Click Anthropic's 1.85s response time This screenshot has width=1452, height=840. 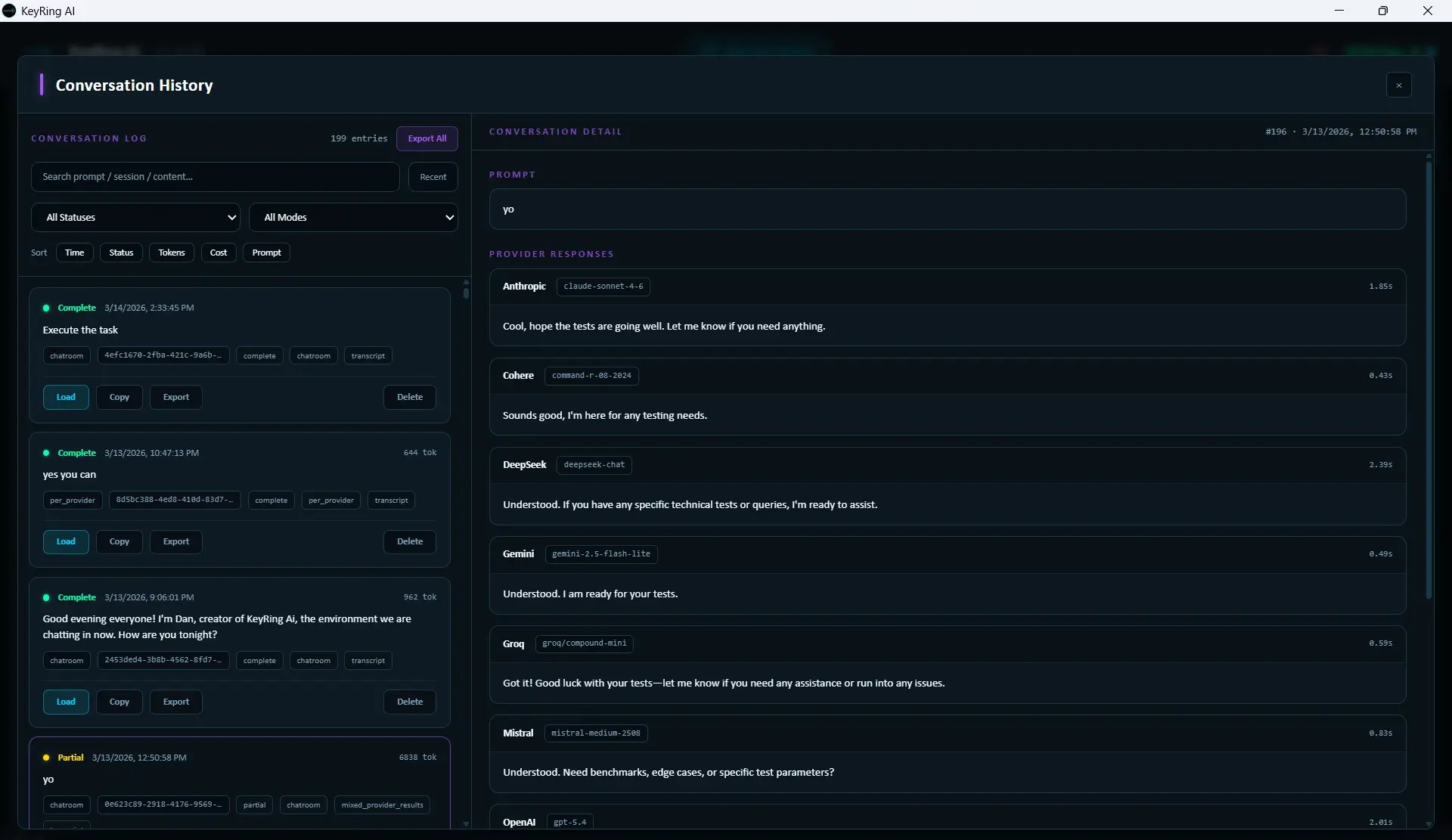click(x=1380, y=287)
